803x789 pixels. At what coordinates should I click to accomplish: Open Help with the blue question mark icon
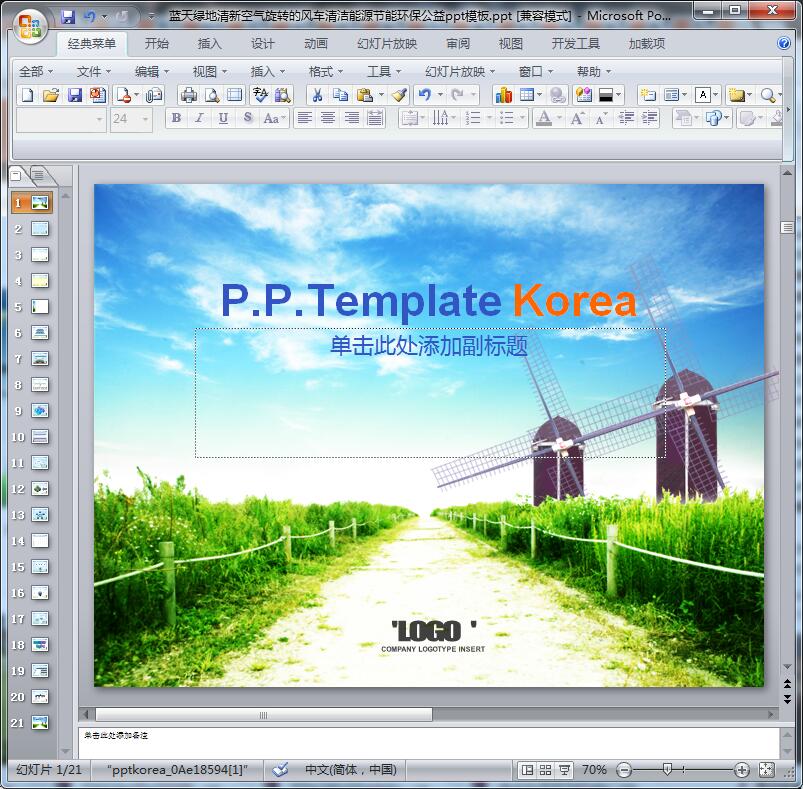point(784,43)
